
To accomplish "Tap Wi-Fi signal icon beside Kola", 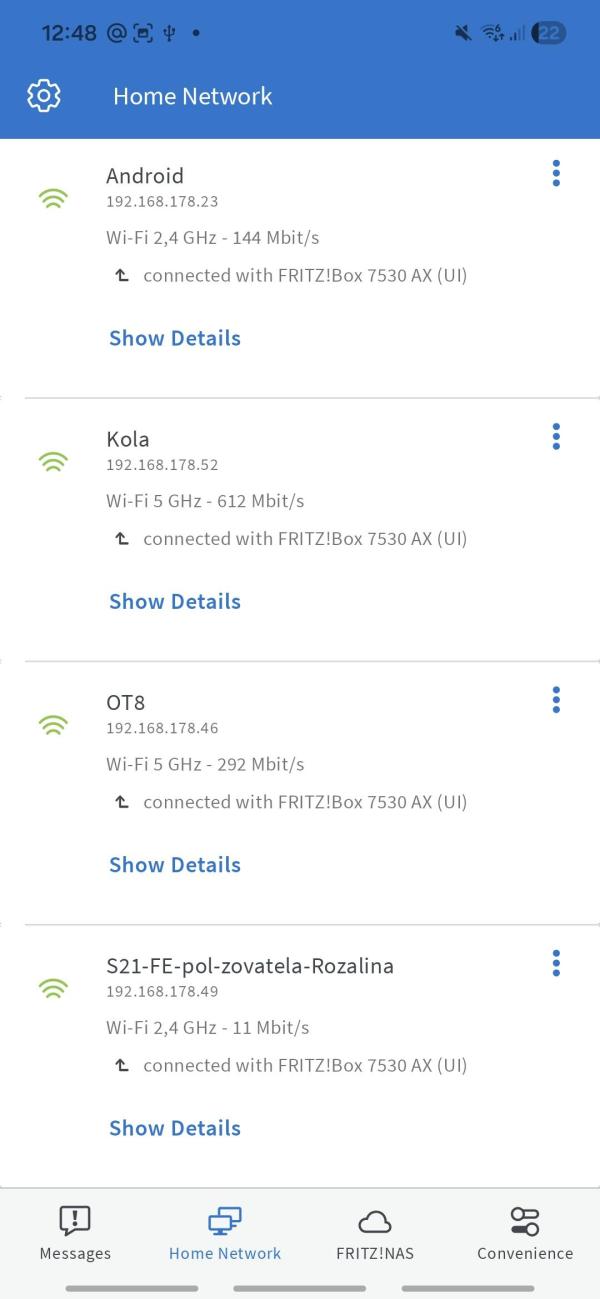I will pos(53,461).
